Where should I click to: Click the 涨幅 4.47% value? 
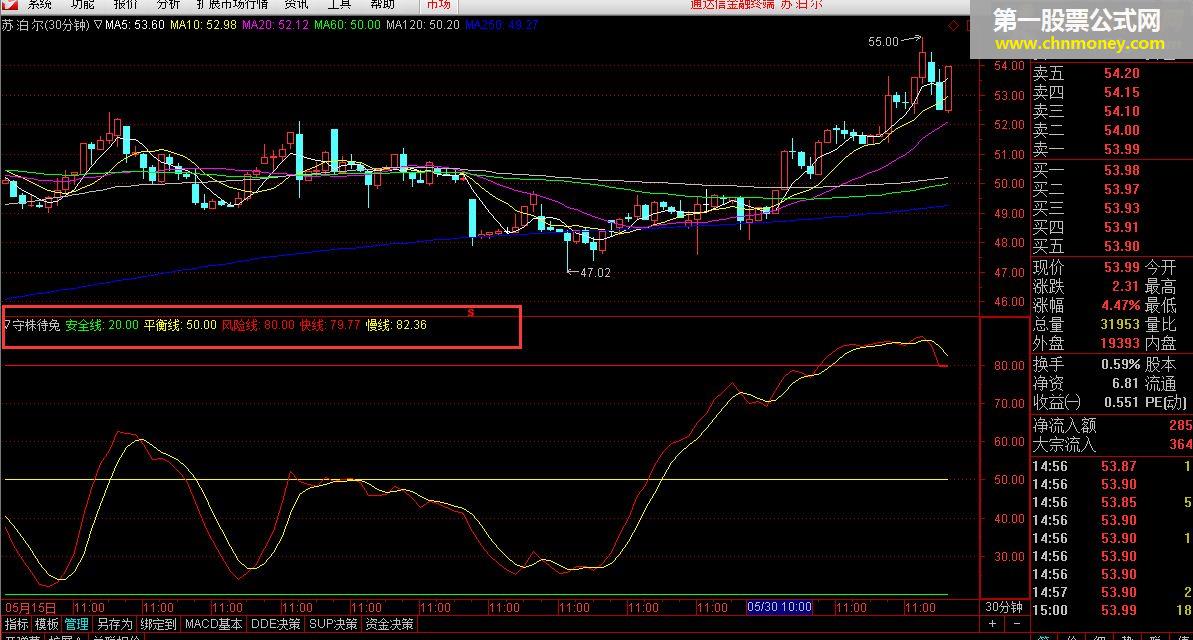coord(1121,306)
